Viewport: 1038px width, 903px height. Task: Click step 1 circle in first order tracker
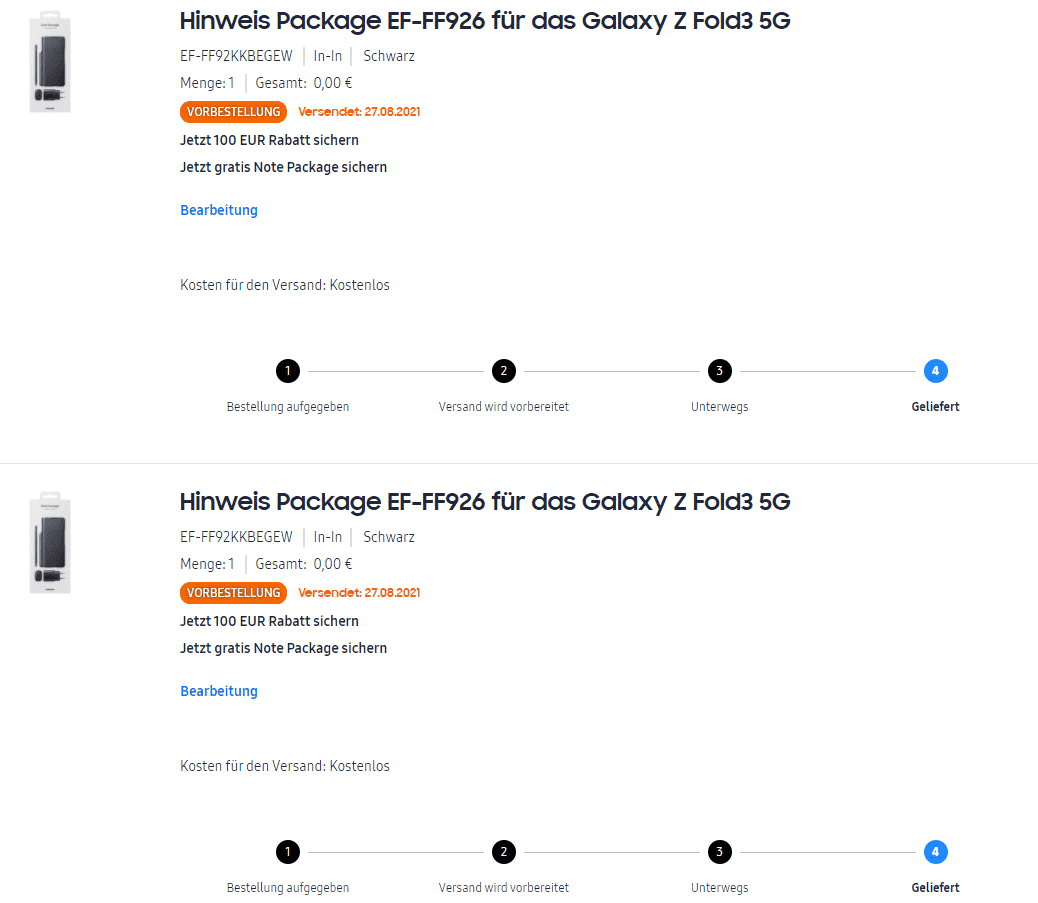(288, 371)
